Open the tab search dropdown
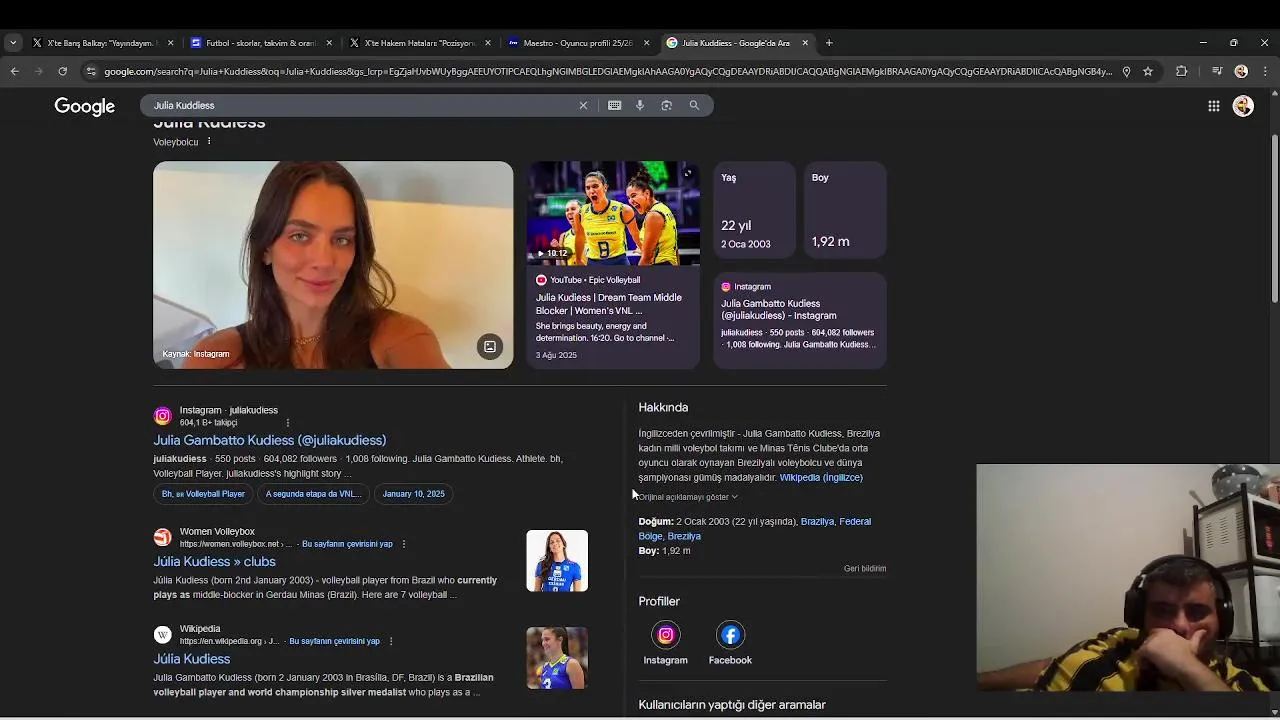This screenshot has width=1280, height=720. pos(13,43)
